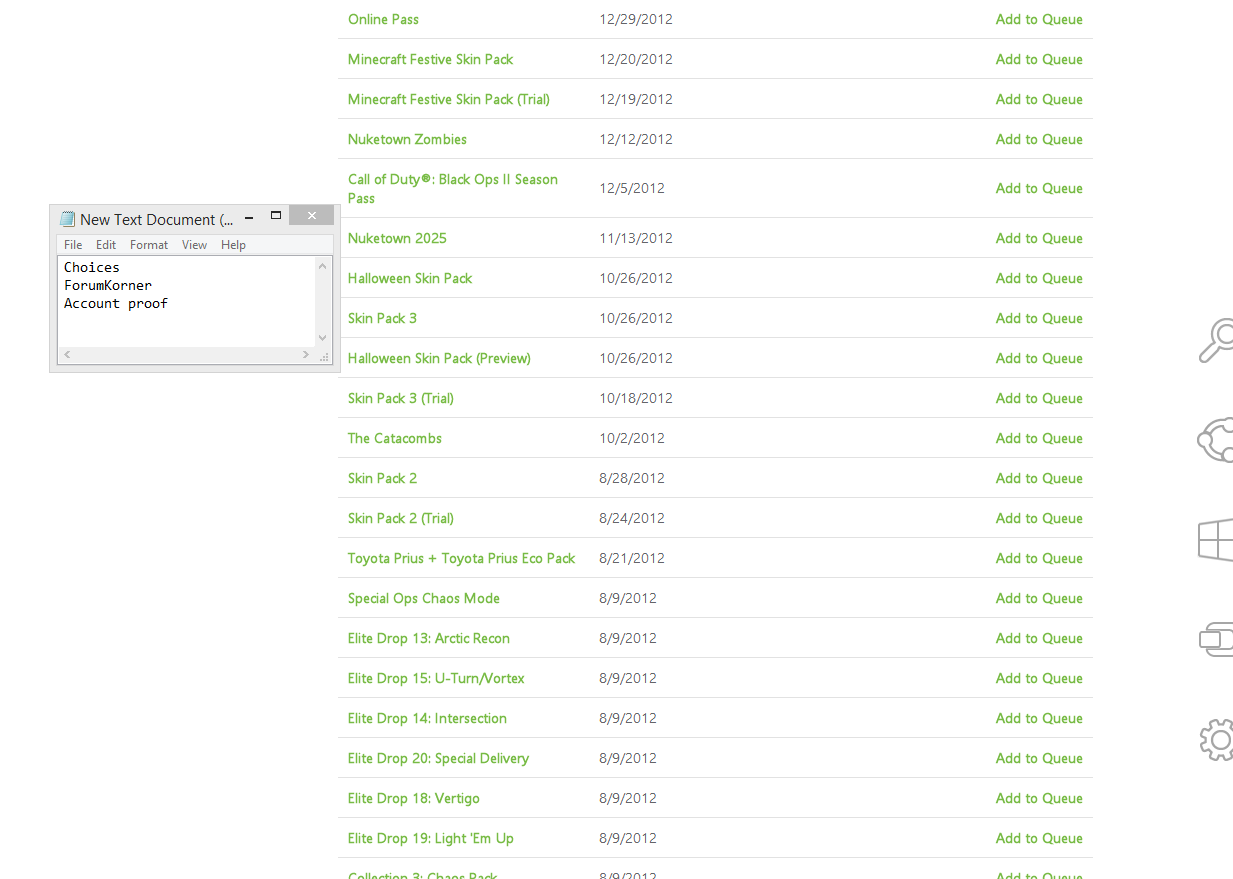The height and width of the screenshot is (879, 1233).
Task: Open the Minecraft Festive Skin Pack link (non-trial)
Action: coord(430,59)
